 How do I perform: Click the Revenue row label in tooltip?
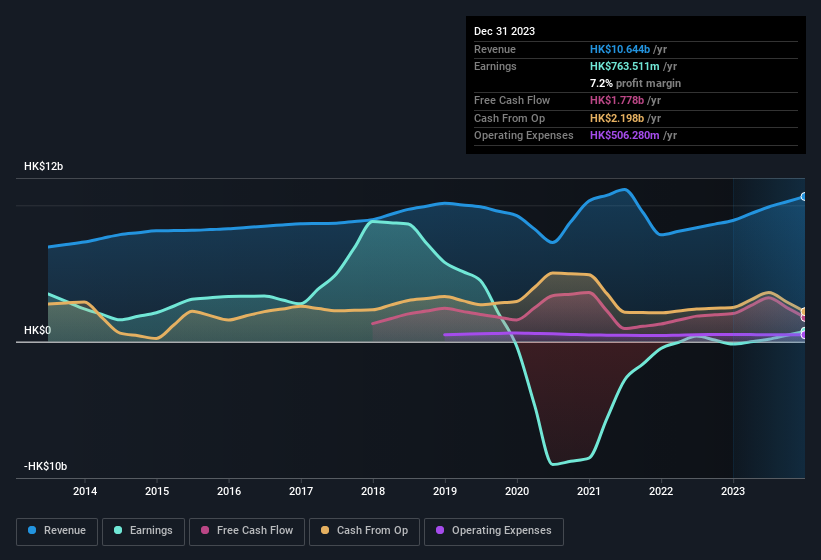click(x=495, y=49)
